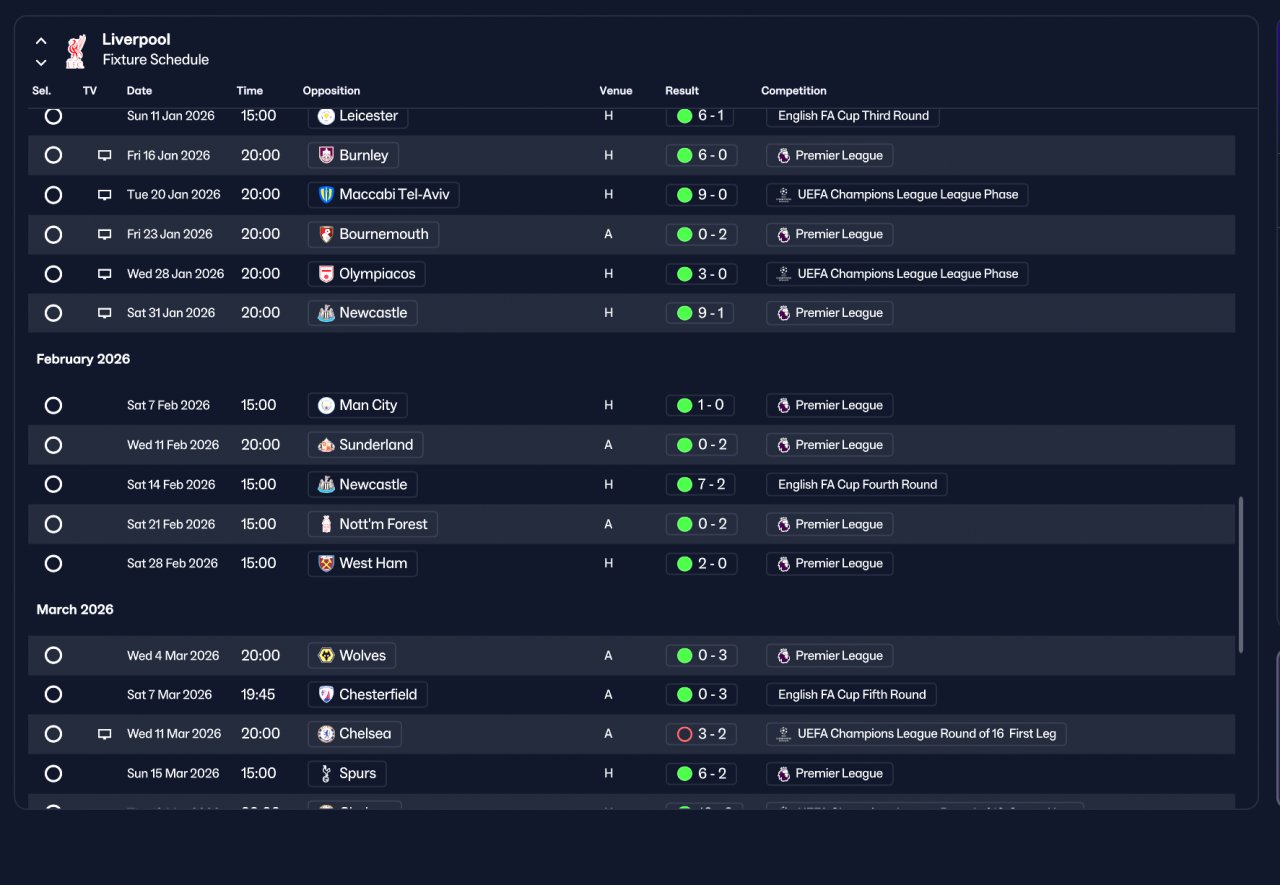Image resolution: width=1280 pixels, height=885 pixels.
Task: Sort by the Time column header
Action: (x=250, y=91)
